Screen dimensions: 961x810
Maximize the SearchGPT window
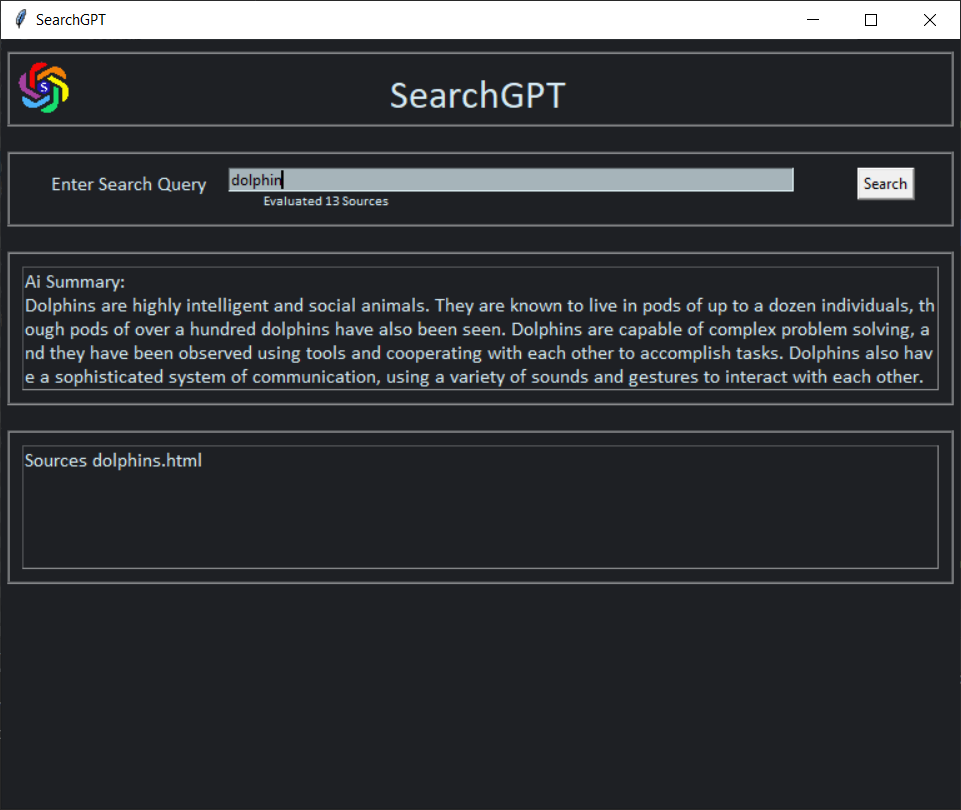(x=871, y=20)
